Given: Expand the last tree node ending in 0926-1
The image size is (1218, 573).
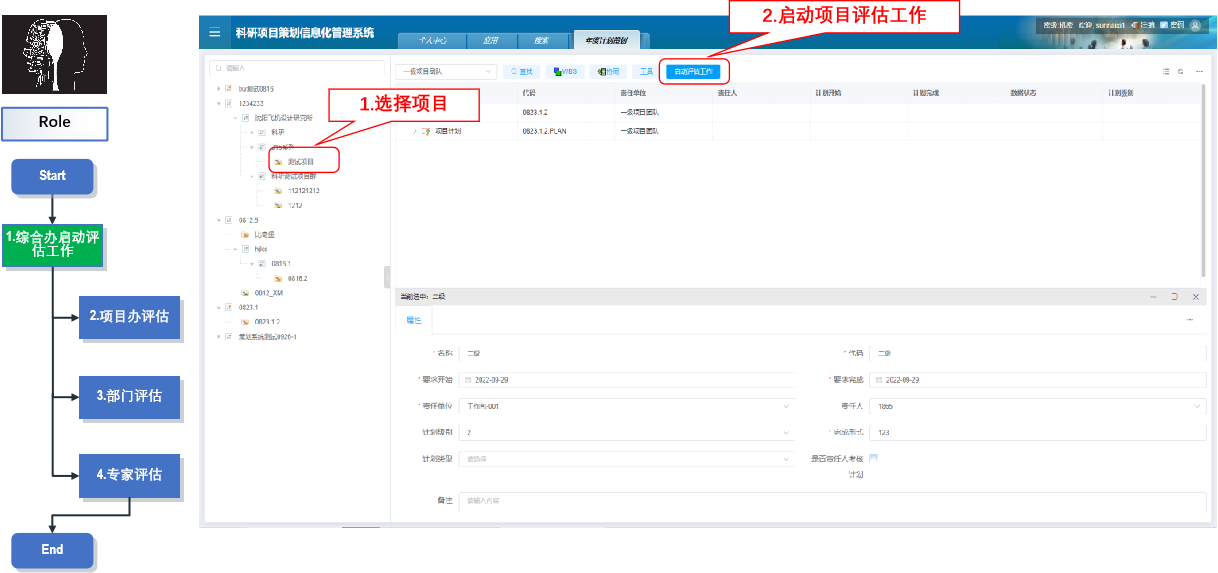Looking at the screenshot, I should tap(218, 336).
